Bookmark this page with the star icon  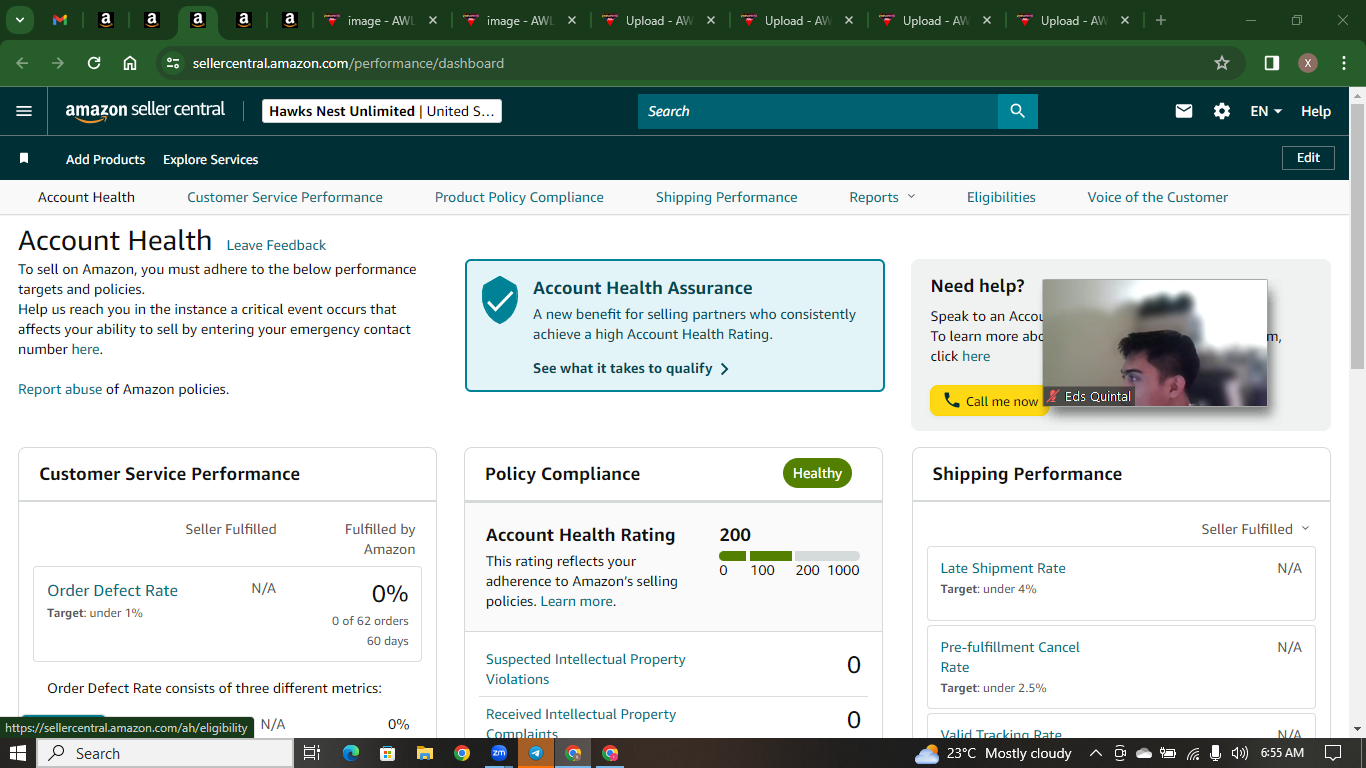[1221, 63]
